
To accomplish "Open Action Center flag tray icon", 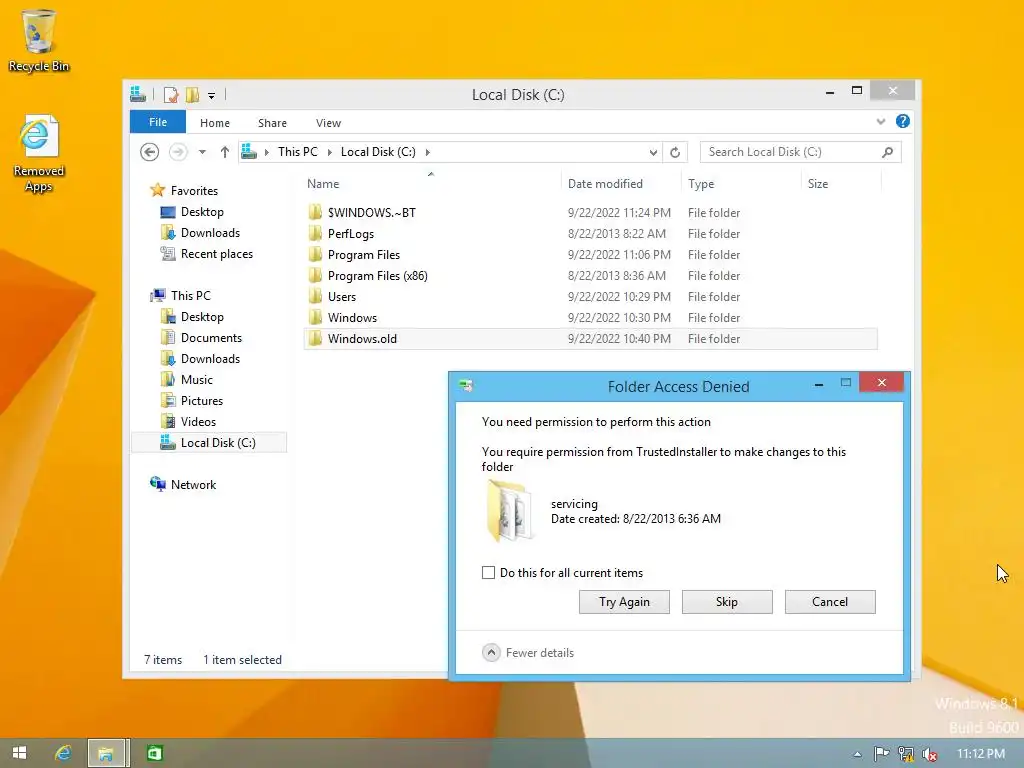I will tap(881, 754).
